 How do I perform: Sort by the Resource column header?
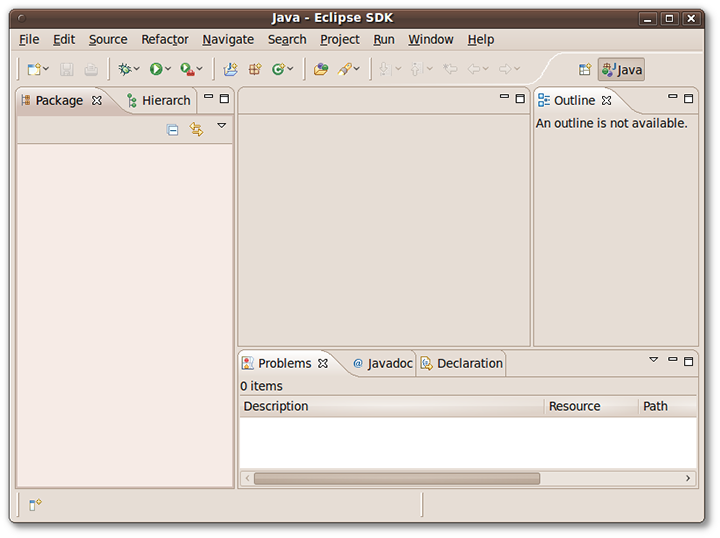[591, 406]
